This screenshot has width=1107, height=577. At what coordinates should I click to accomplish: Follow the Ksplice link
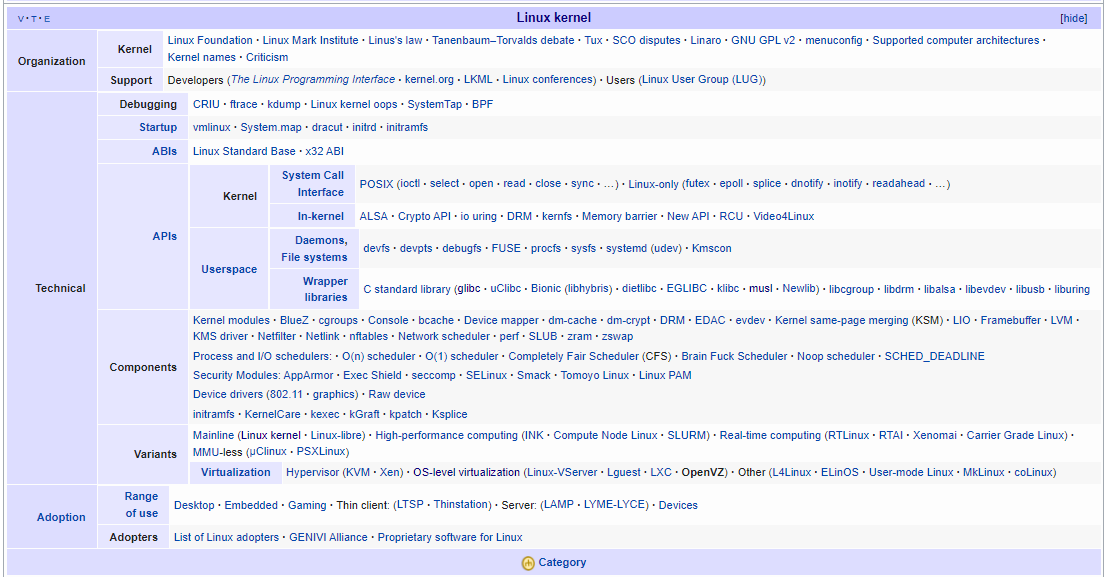pyautogui.click(x=450, y=414)
